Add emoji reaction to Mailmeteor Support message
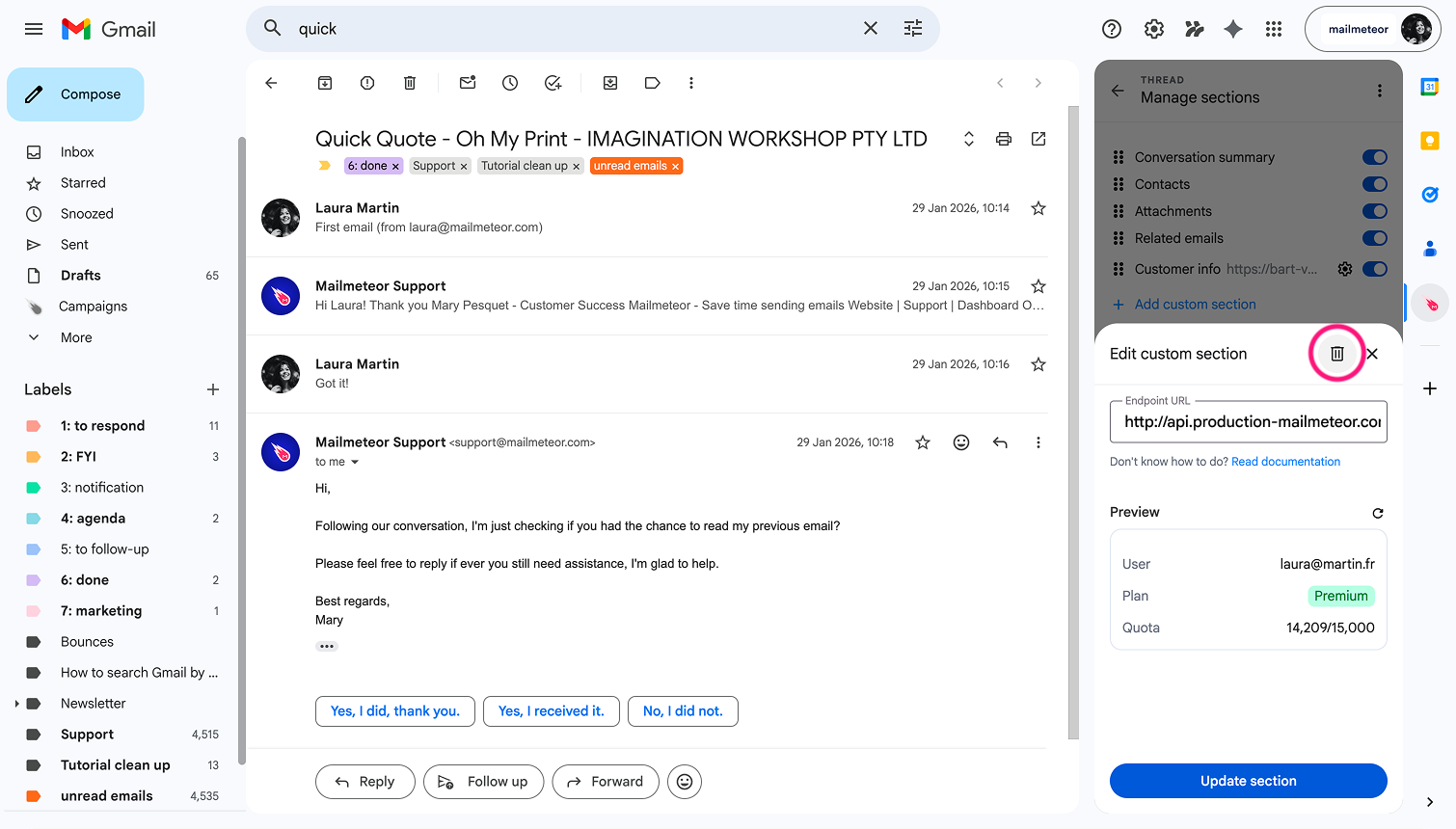 pyautogui.click(x=961, y=442)
